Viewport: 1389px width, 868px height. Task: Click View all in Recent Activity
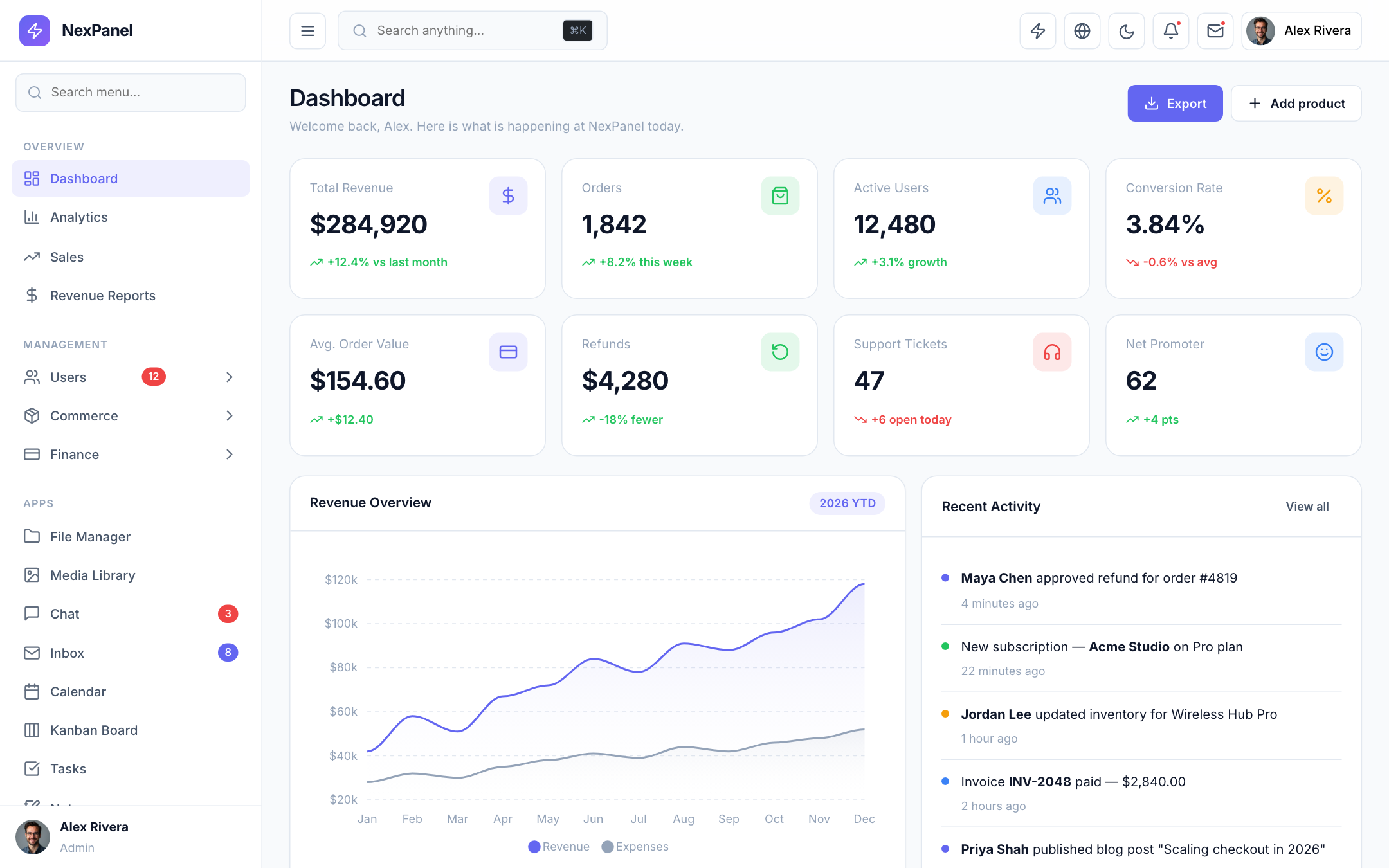pos(1307,506)
